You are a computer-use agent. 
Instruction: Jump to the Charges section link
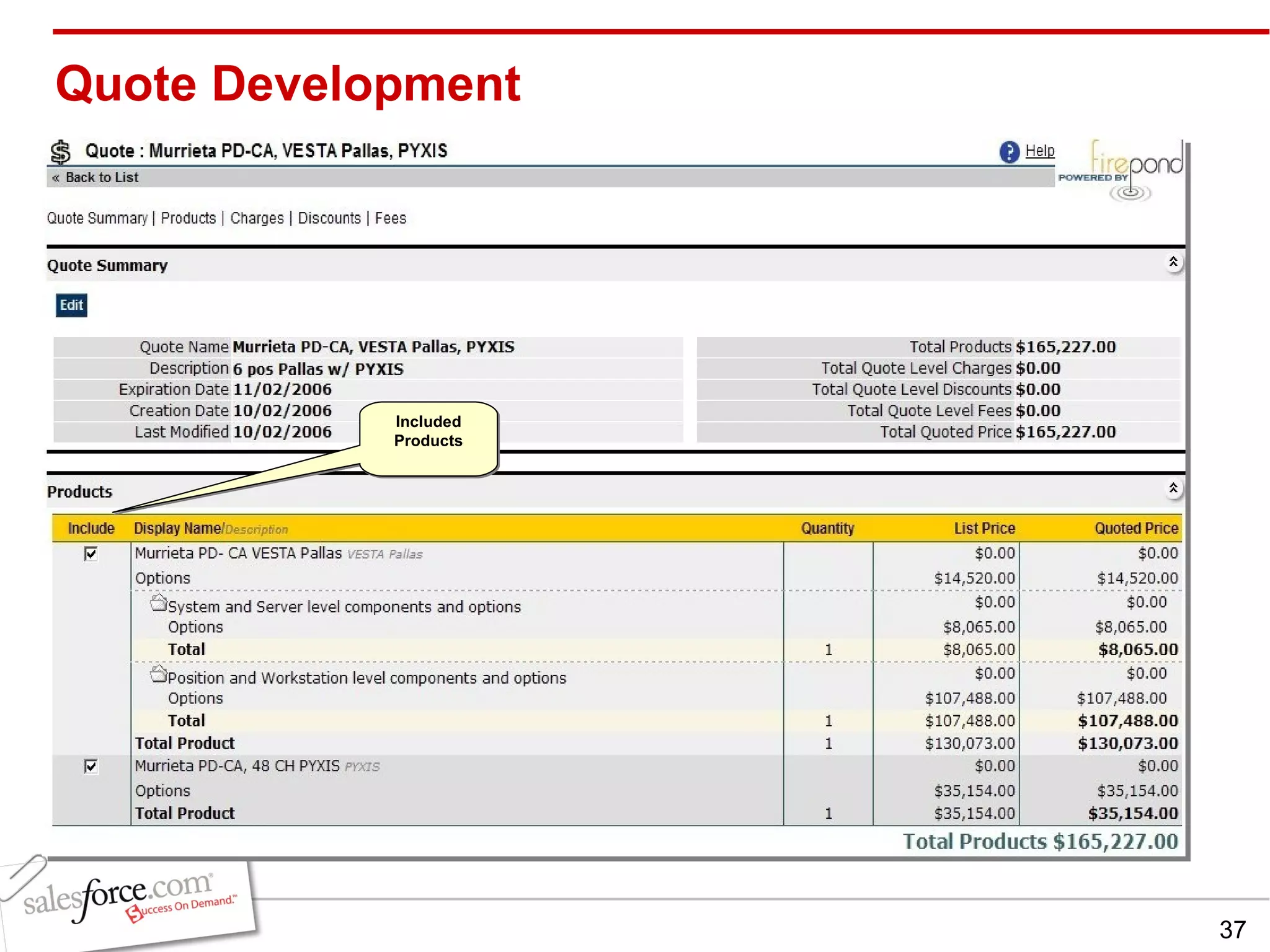point(257,218)
